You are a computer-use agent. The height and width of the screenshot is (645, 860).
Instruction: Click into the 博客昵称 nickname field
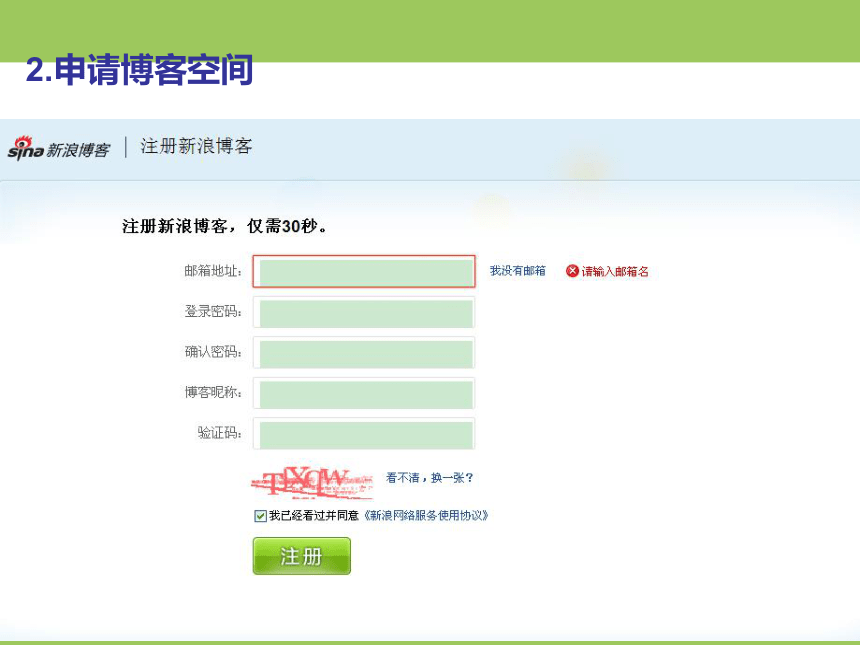coord(364,393)
